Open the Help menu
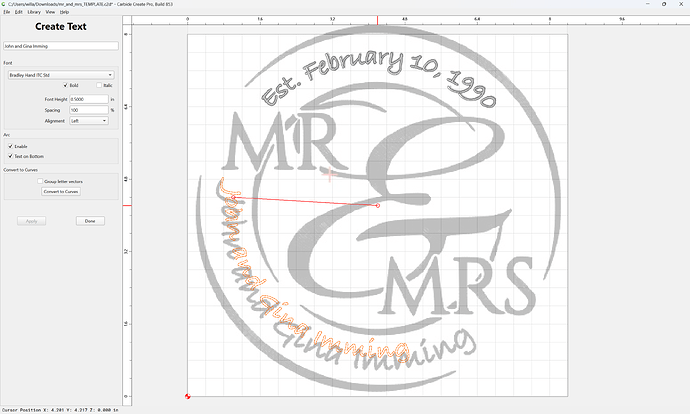Viewport: 690px width, 414px height. pyautogui.click(x=64, y=12)
